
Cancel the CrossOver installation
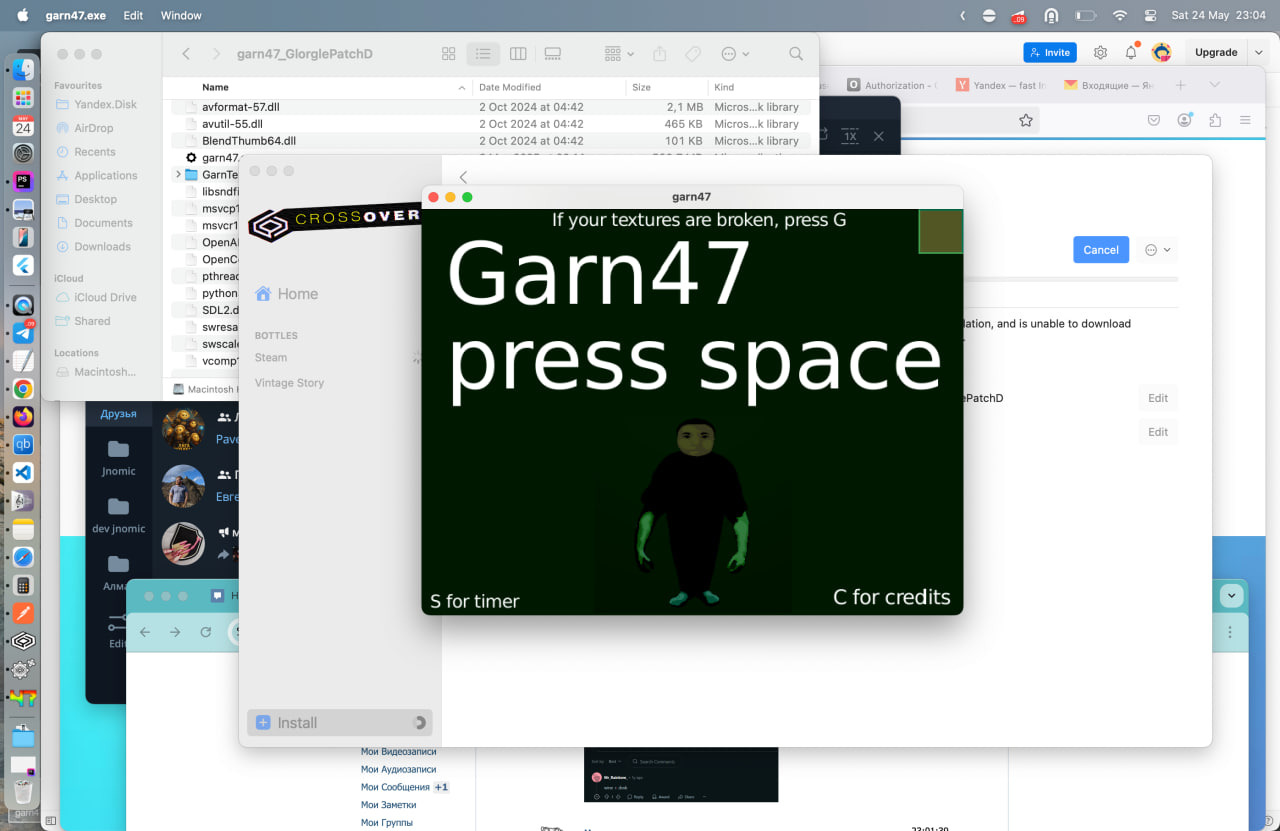tap(1101, 250)
